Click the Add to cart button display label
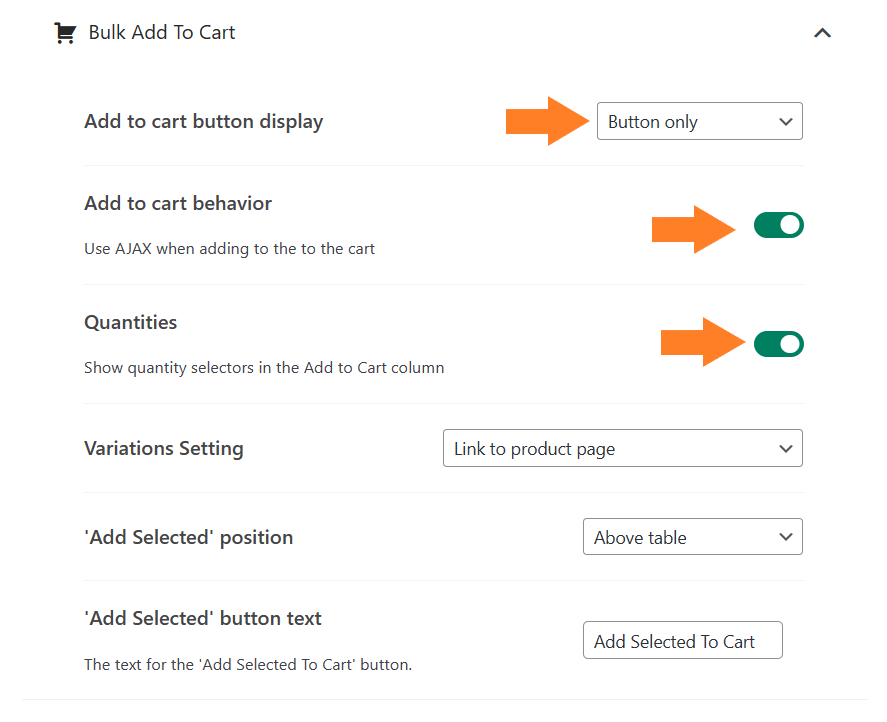Screen dimensions: 887x722 pos(204,122)
